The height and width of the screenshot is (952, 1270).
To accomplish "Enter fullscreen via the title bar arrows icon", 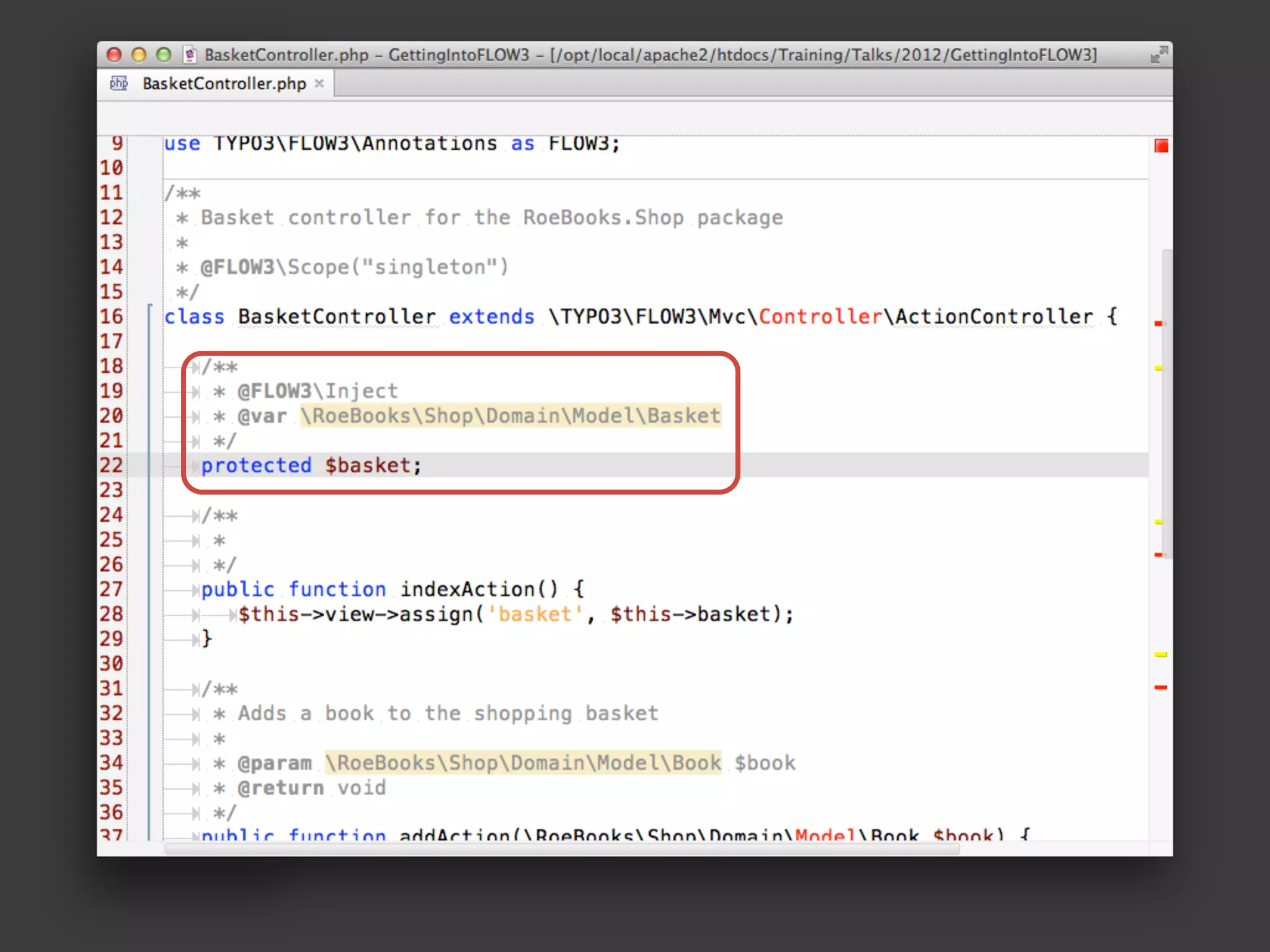I will coord(1158,55).
